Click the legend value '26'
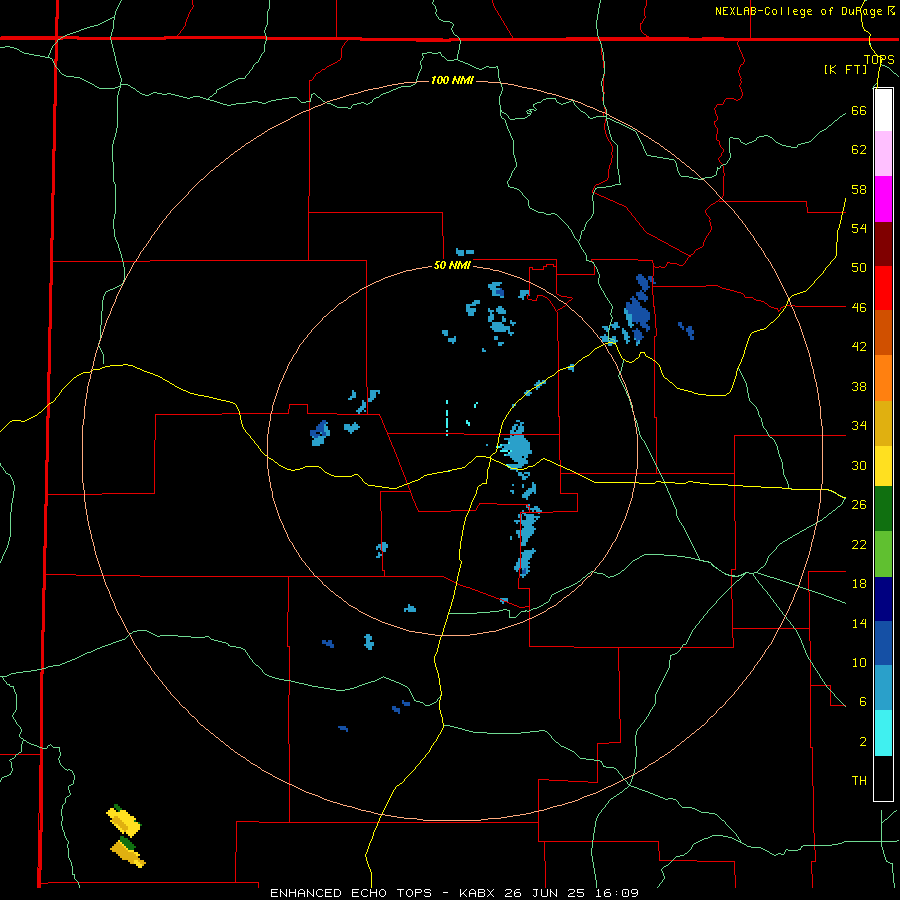This screenshot has height=900, width=900. 859,505
